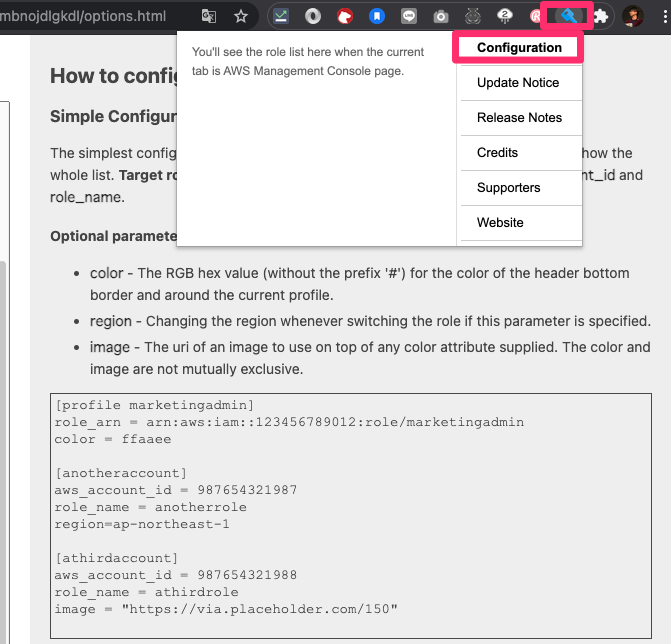The width and height of the screenshot is (671, 644).
Task: Open the Extensions puzzle piece menu
Action: pos(601,16)
